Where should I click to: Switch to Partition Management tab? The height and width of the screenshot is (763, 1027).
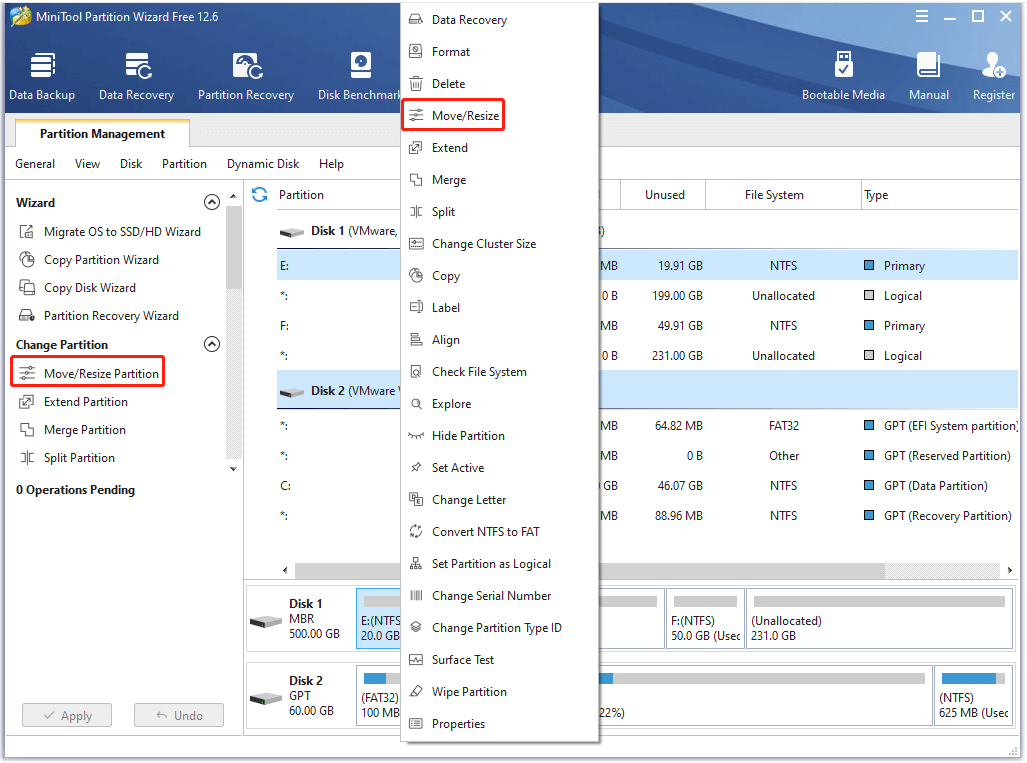pyautogui.click(x=102, y=134)
